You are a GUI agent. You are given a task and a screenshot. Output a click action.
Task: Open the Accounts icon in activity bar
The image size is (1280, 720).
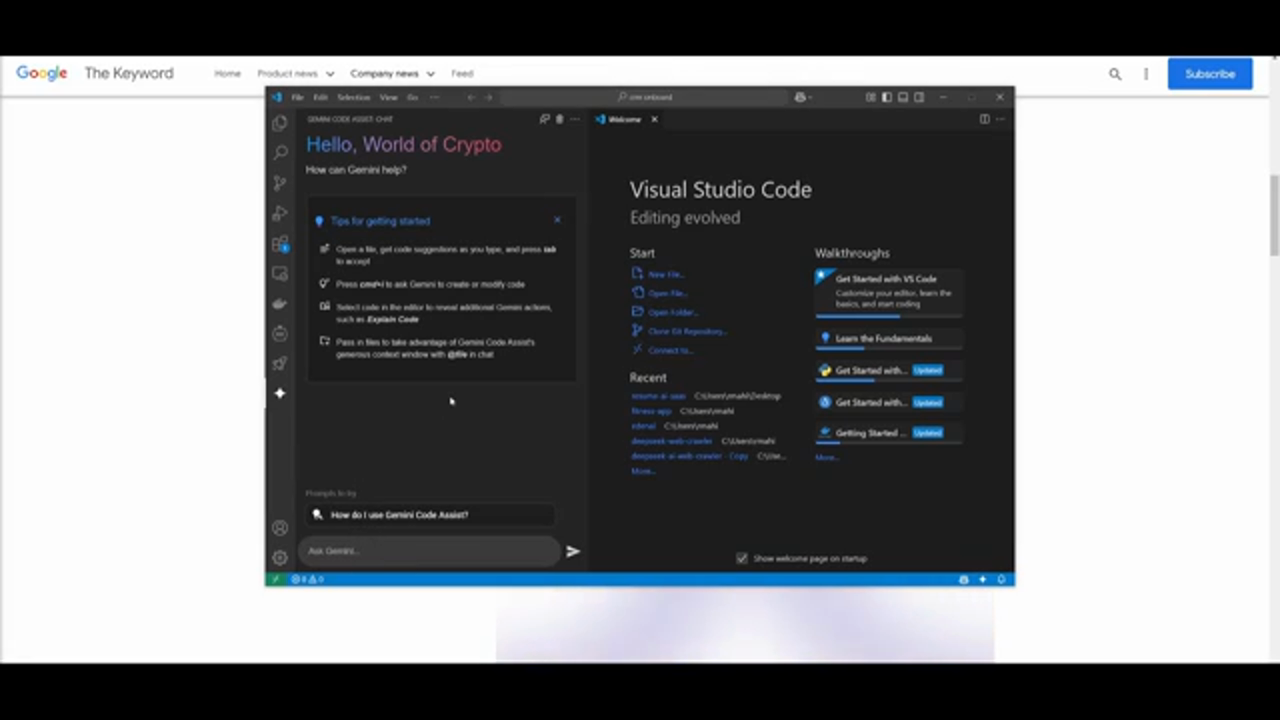[280, 528]
